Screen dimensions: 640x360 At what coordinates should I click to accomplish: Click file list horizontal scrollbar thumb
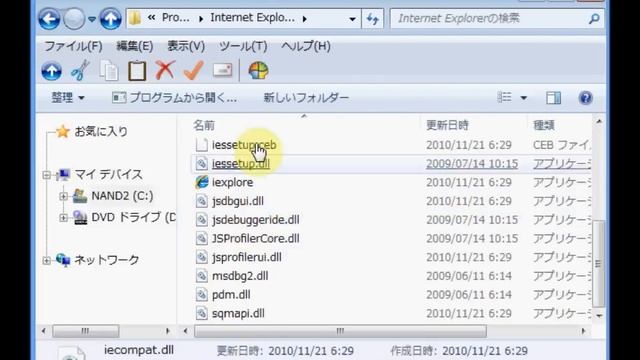coord(340,331)
